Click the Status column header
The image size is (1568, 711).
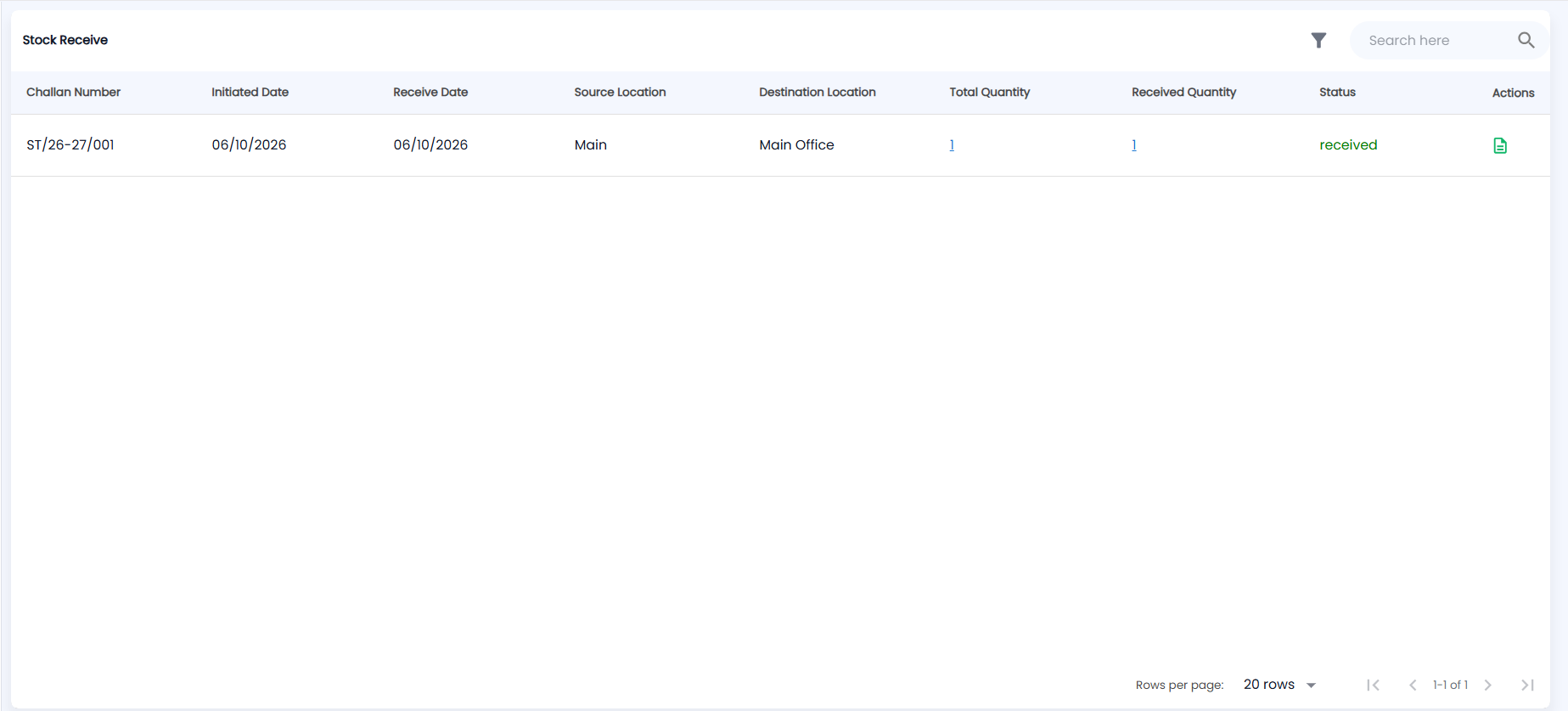1337,92
